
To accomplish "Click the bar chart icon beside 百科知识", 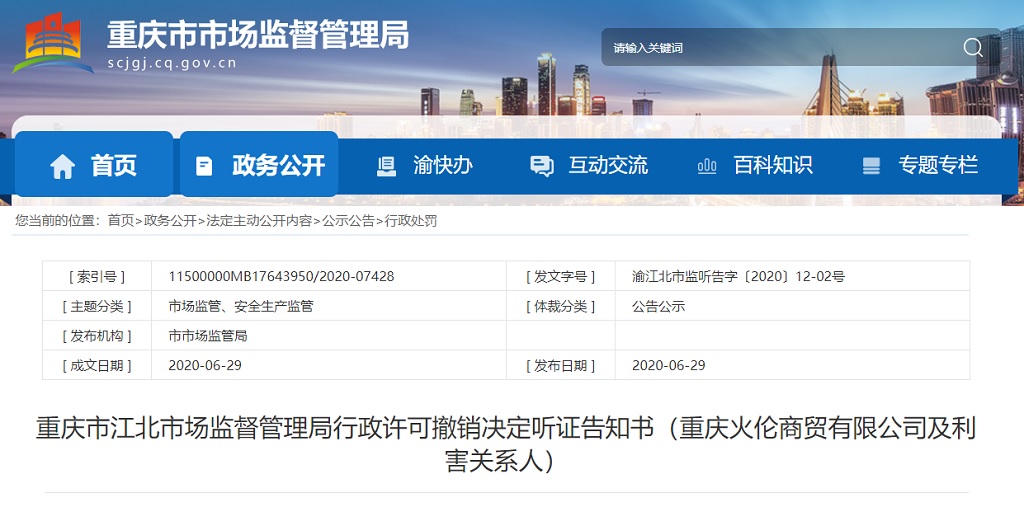I will (x=707, y=166).
